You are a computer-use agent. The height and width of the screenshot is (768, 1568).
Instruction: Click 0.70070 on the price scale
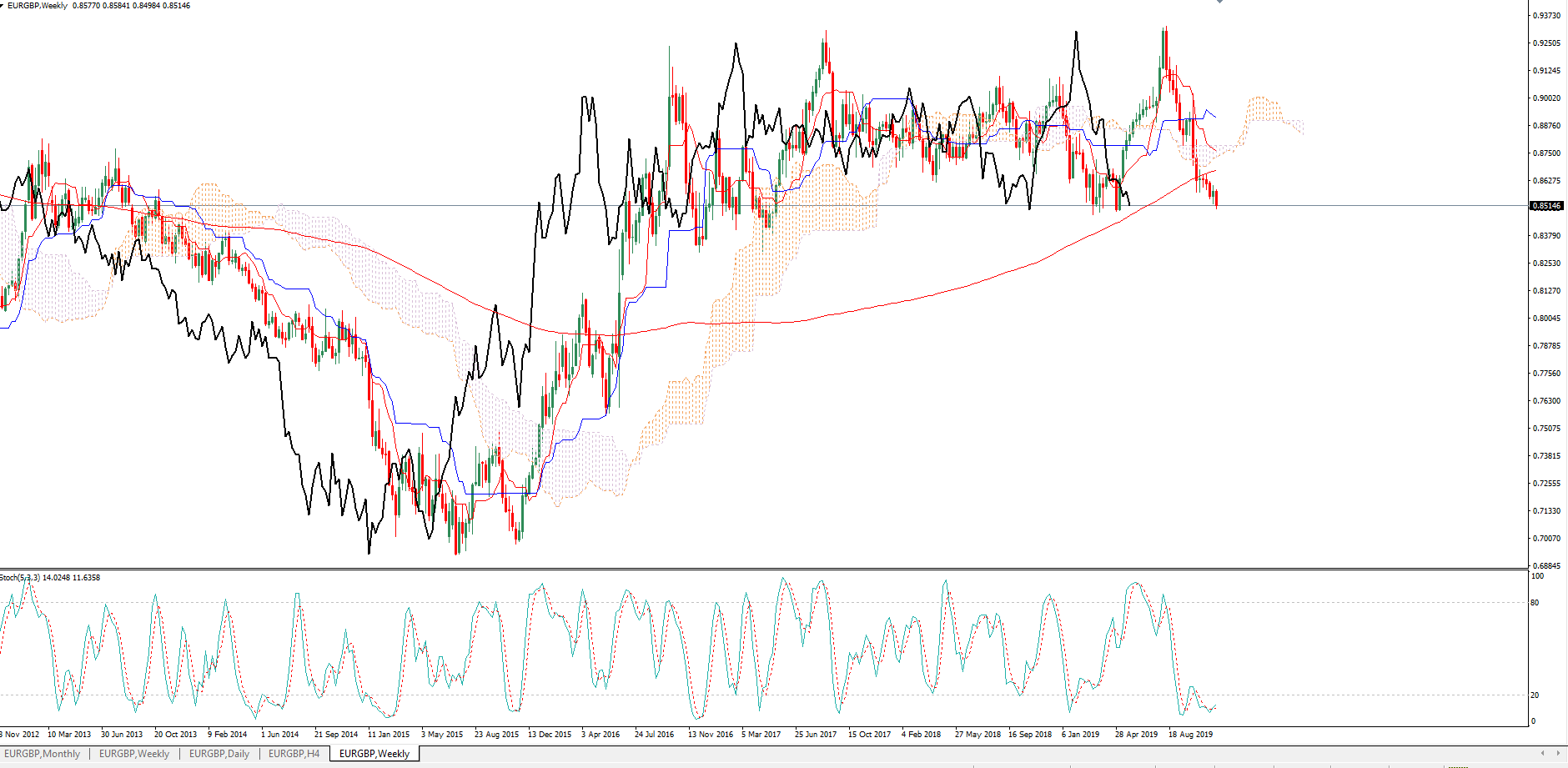1547,539
